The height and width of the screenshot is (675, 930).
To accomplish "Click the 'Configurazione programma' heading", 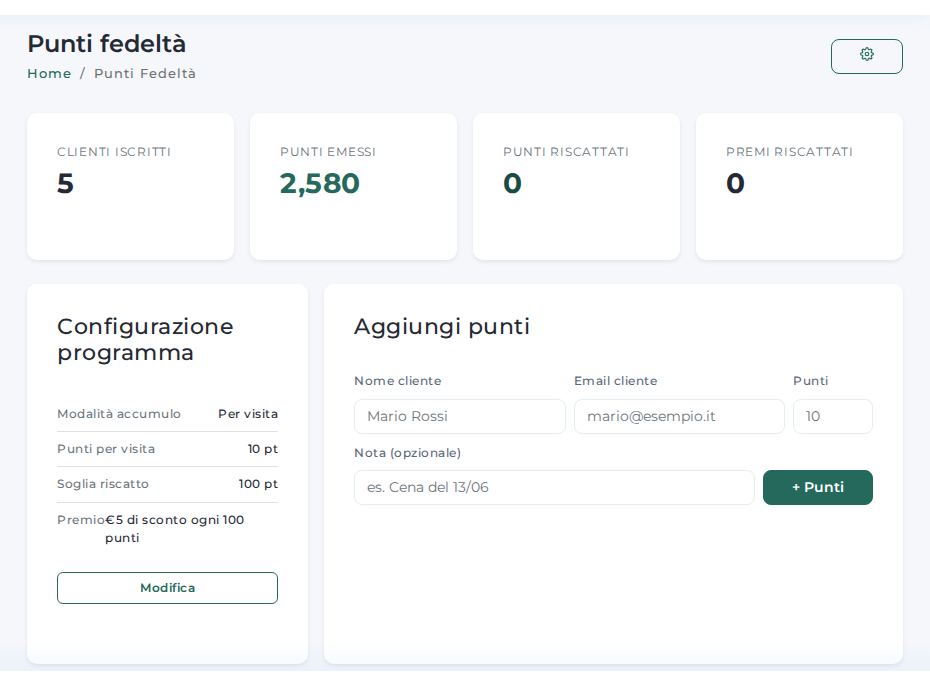I will click(145, 339).
